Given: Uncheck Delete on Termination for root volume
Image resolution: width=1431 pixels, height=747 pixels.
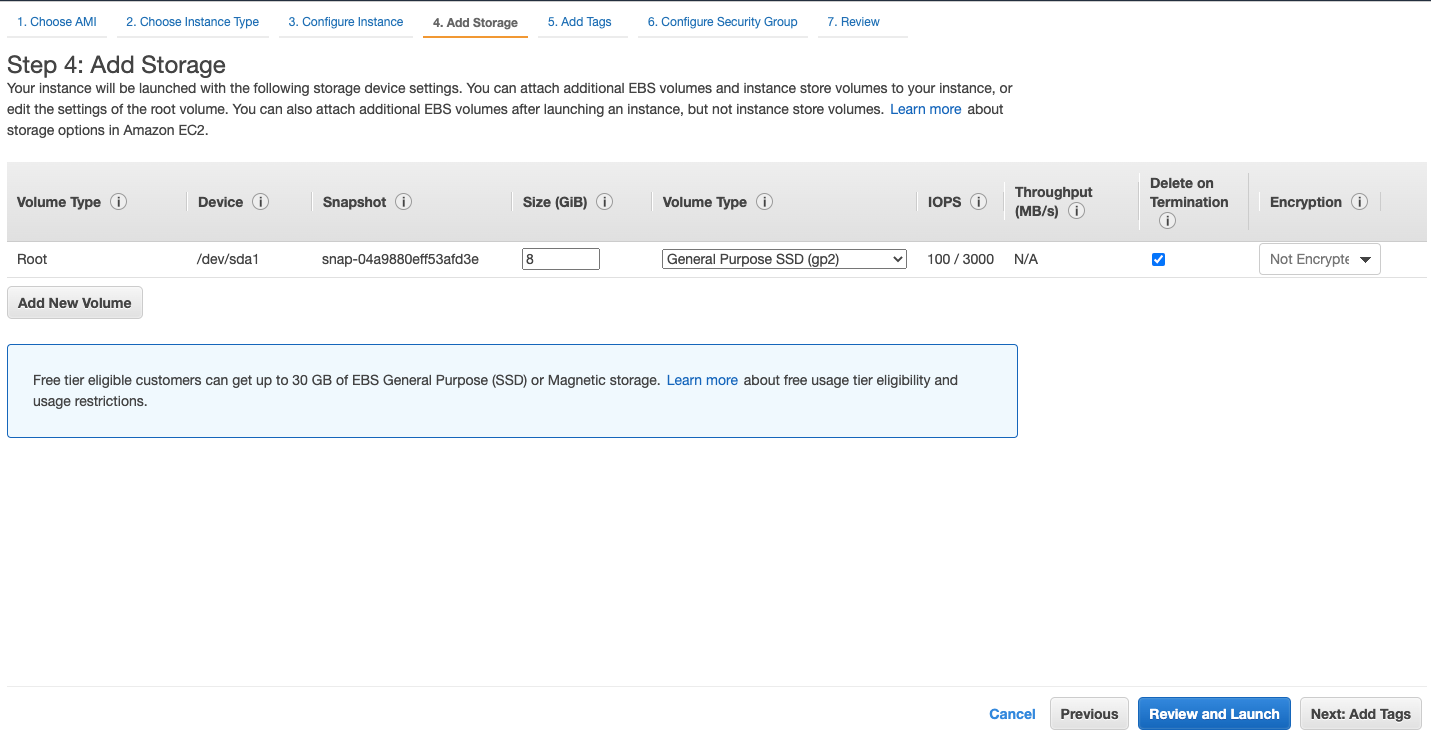Looking at the screenshot, I should click(1158, 260).
